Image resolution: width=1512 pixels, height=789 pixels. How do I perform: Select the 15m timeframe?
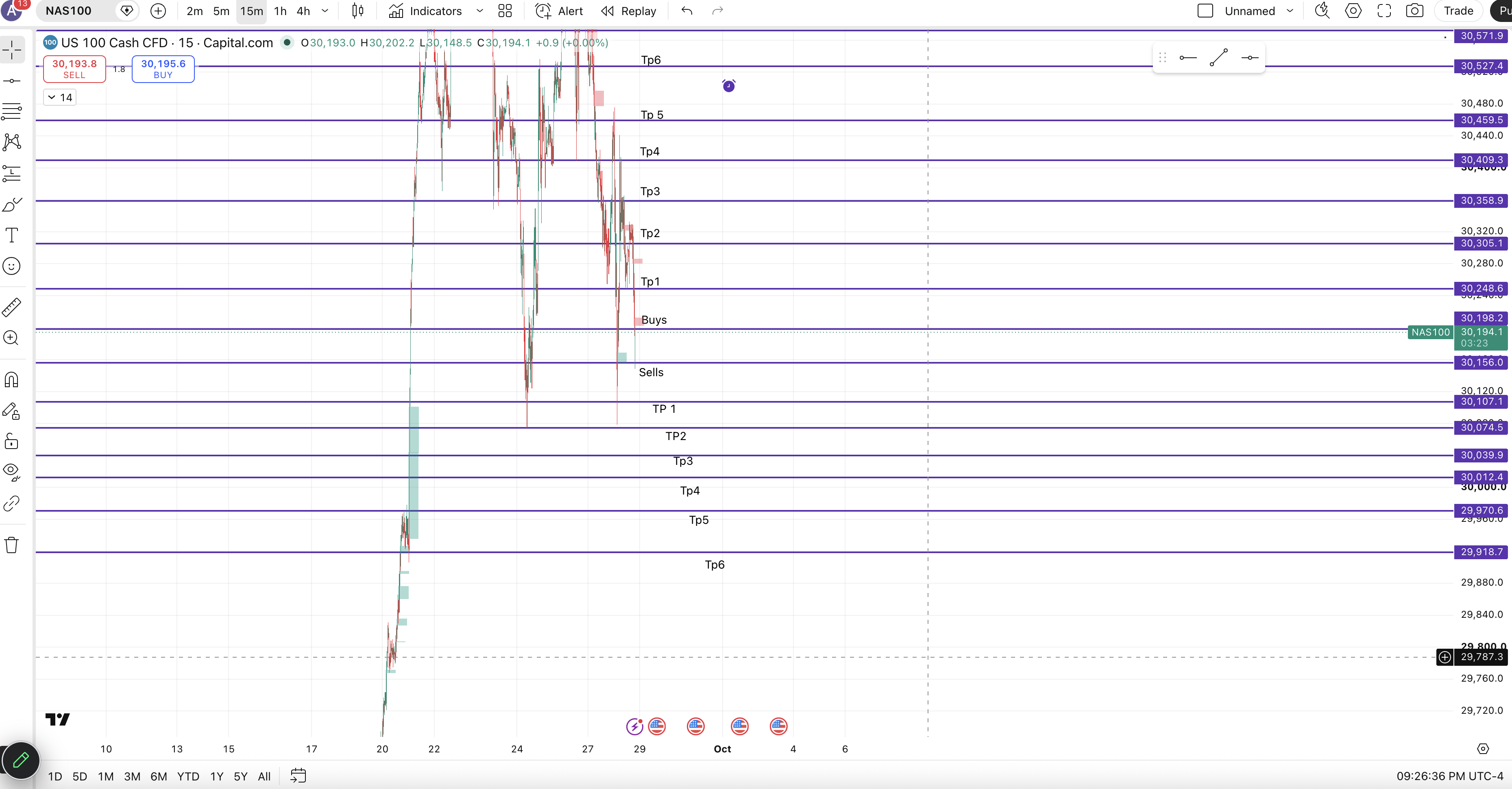click(251, 11)
